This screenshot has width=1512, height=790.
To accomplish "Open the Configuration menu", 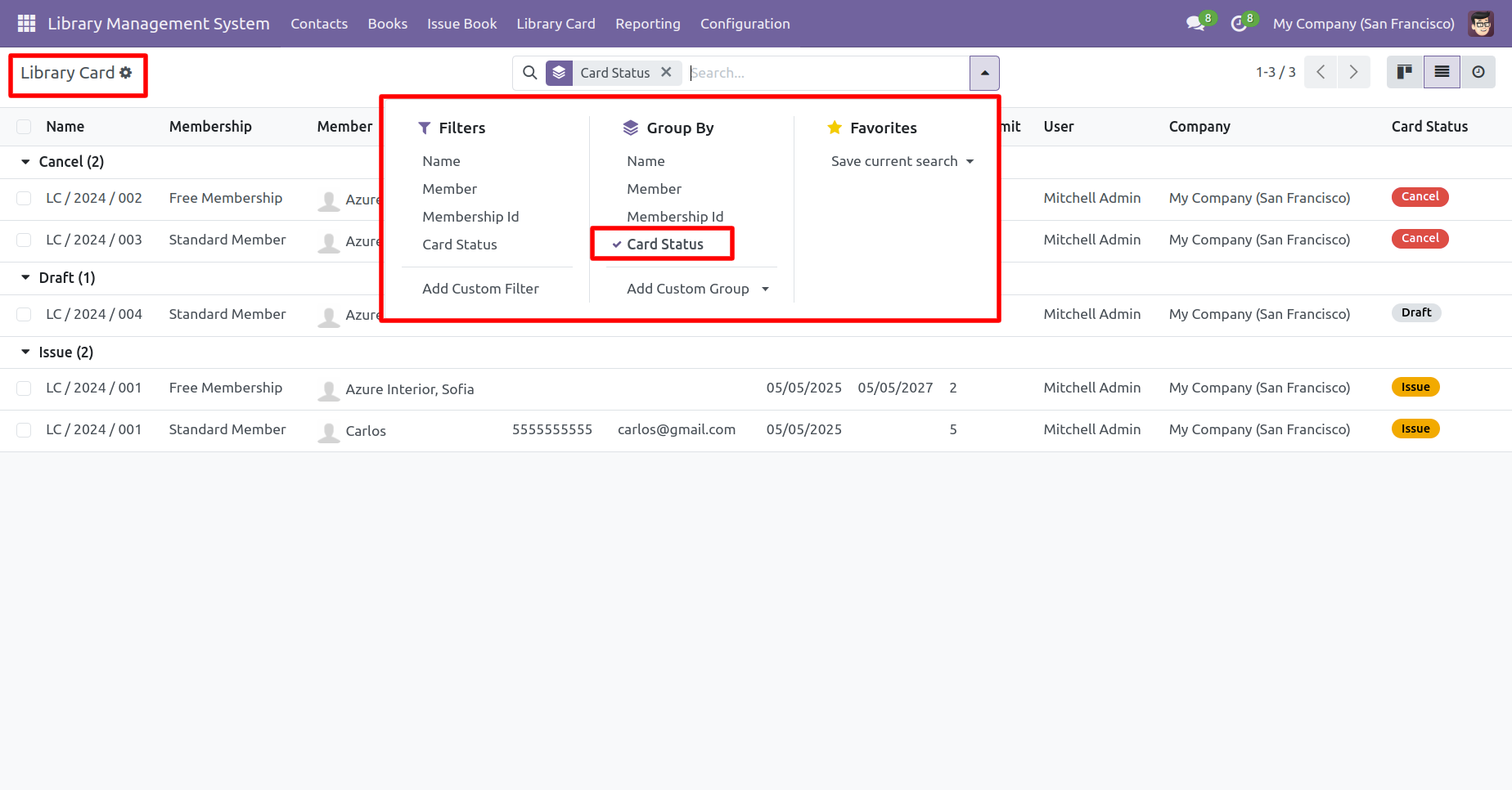I will (x=745, y=24).
